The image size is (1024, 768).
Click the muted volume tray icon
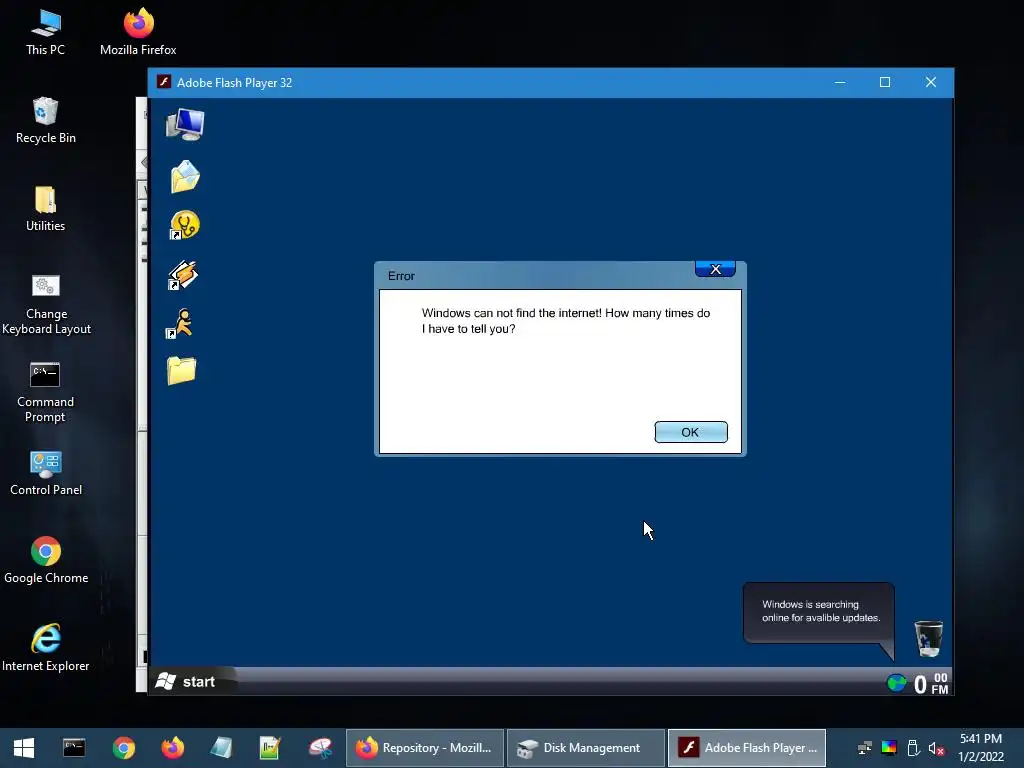point(936,748)
